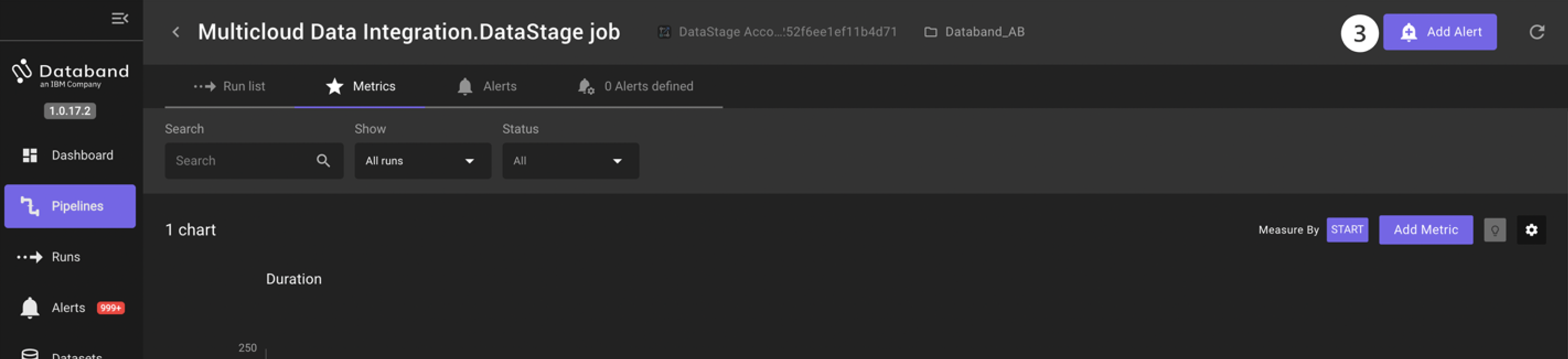Open the Status All dropdown
The height and width of the screenshot is (359, 1568).
pyautogui.click(x=570, y=160)
